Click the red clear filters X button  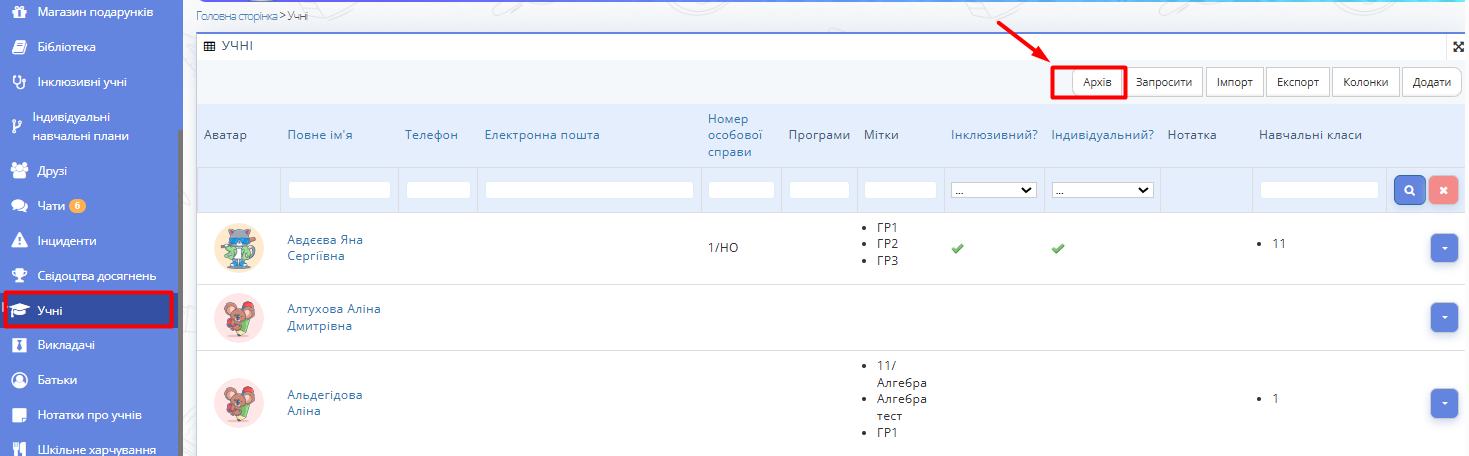pyautogui.click(x=1443, y=190)
